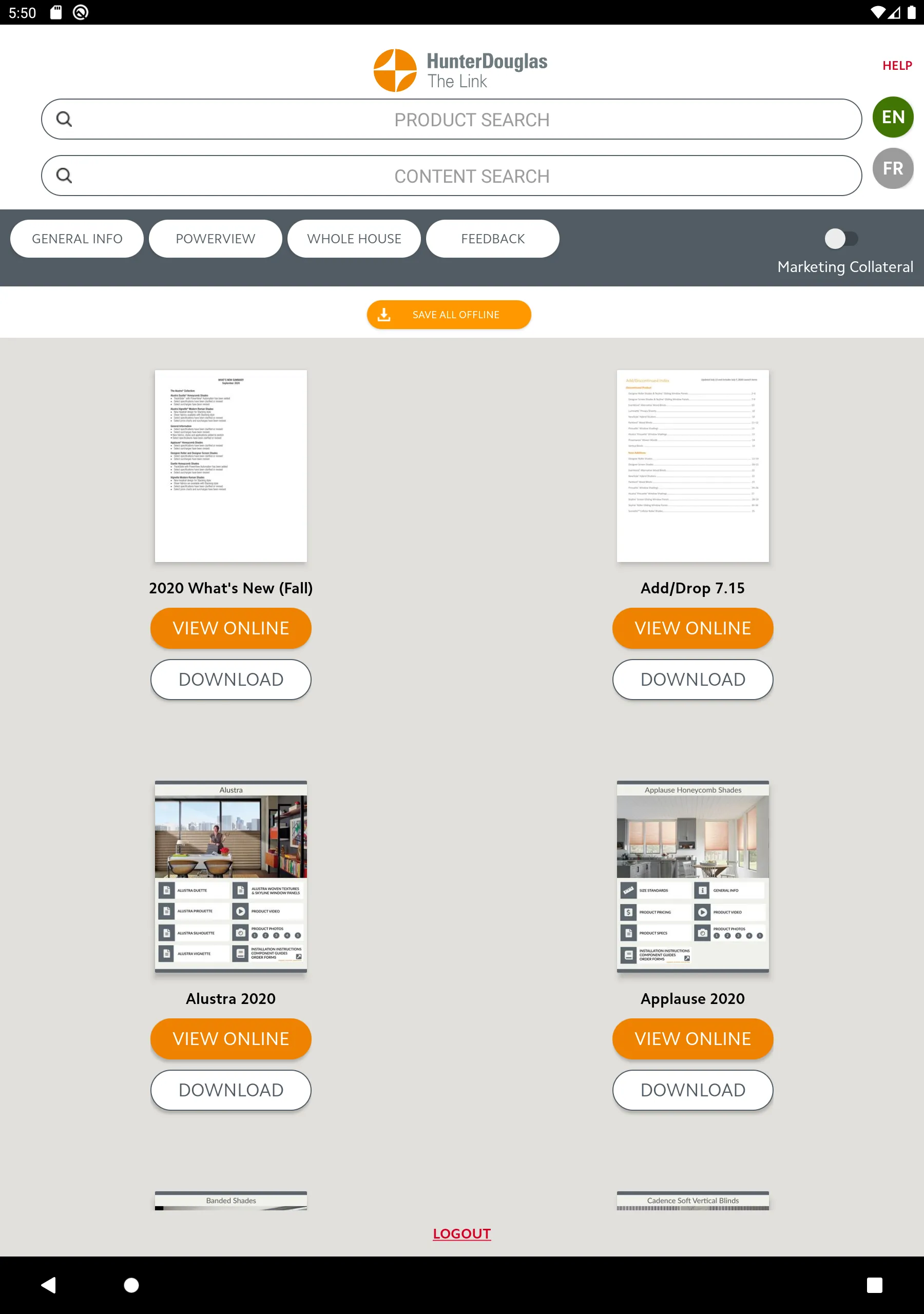The width and height of the screenshot is (924, 1314).
Task: Open the 2020 What's New thumbnail
Action: 230,466
